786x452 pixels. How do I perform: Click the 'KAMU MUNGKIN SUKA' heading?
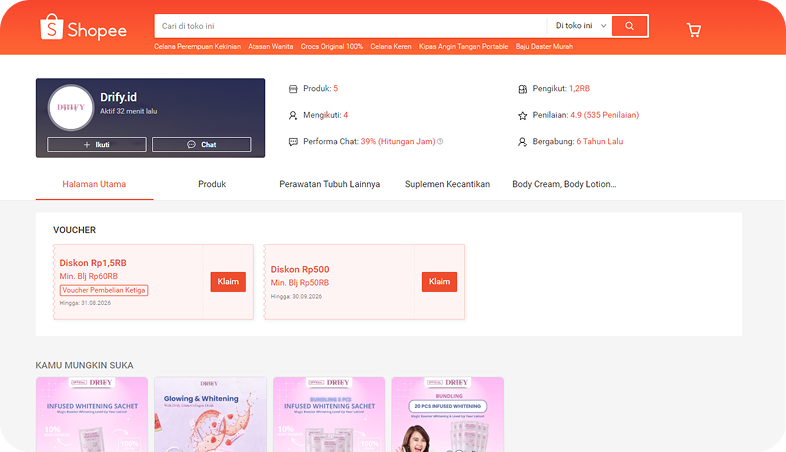tap(84, 365)
